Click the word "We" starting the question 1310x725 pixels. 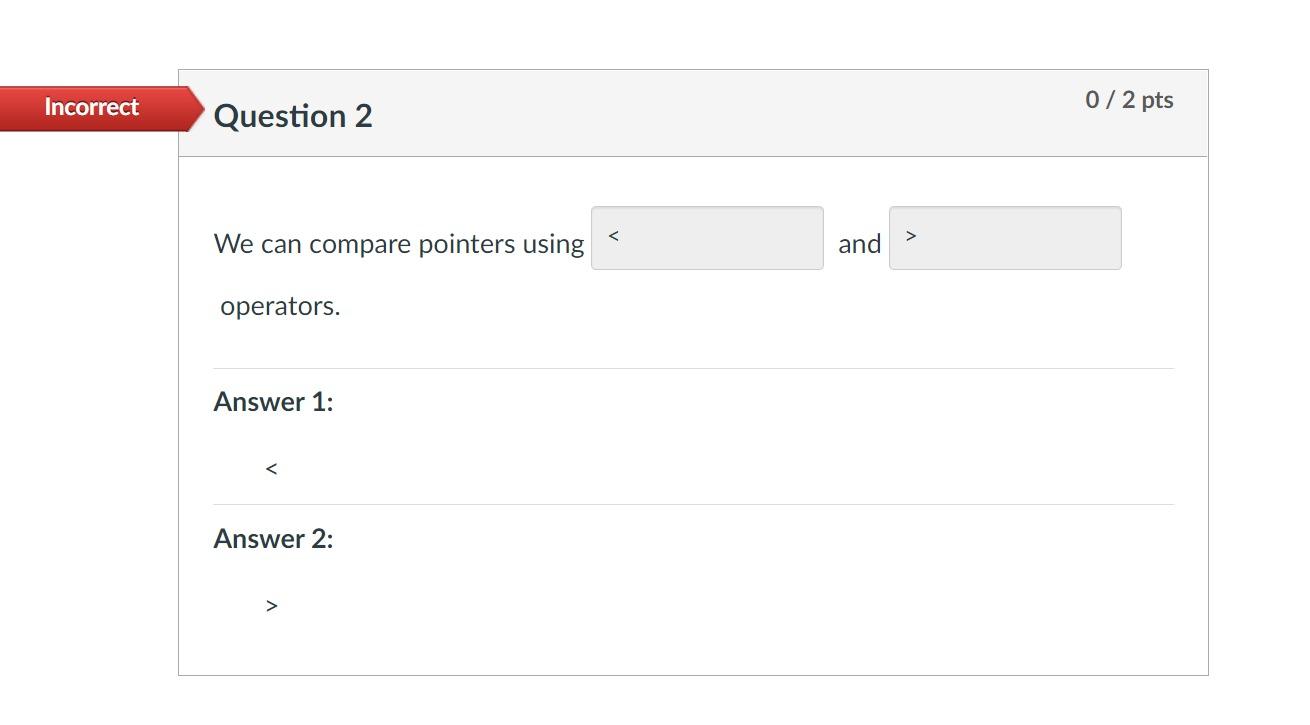click(x=234, y=244)
